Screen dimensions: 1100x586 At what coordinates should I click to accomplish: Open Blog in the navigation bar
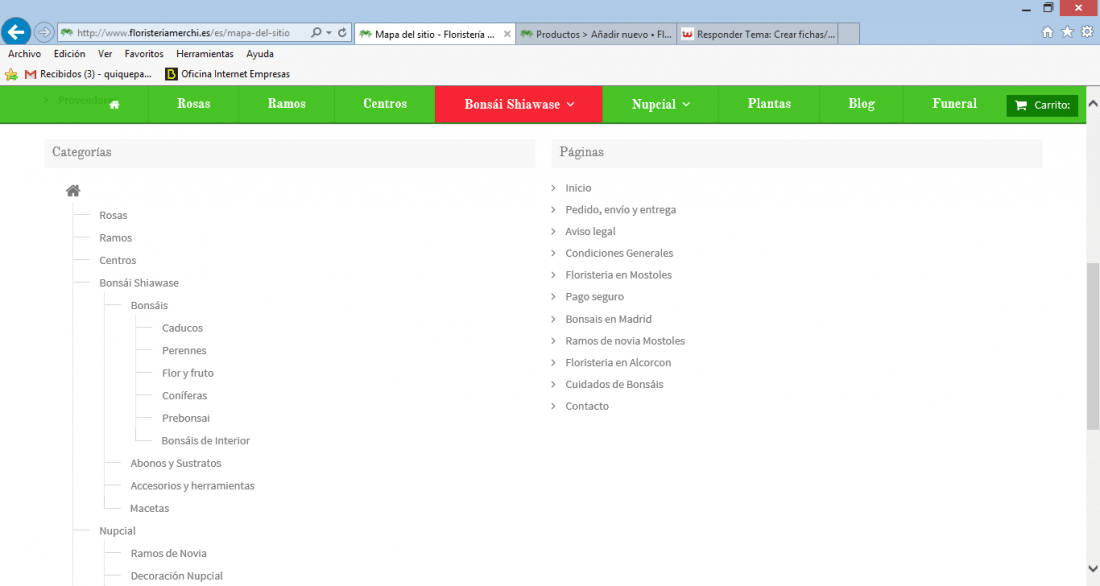tap(861, 104)
